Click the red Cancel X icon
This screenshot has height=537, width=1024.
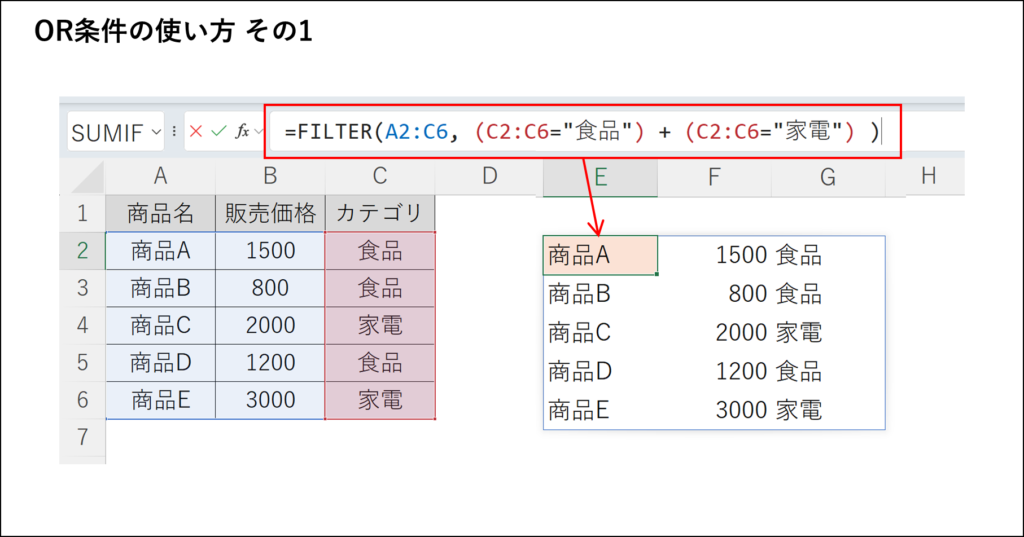pos(196,132)
